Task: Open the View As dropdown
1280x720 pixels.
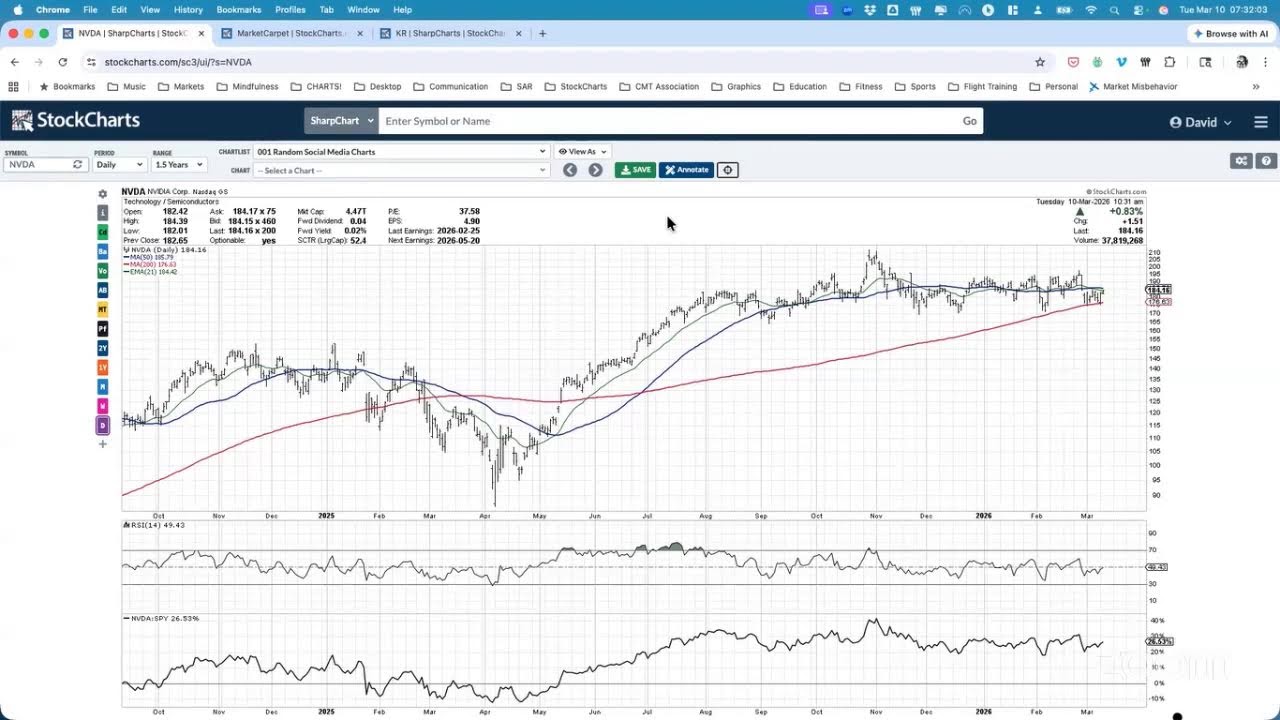Action: [x=581, y=152]
